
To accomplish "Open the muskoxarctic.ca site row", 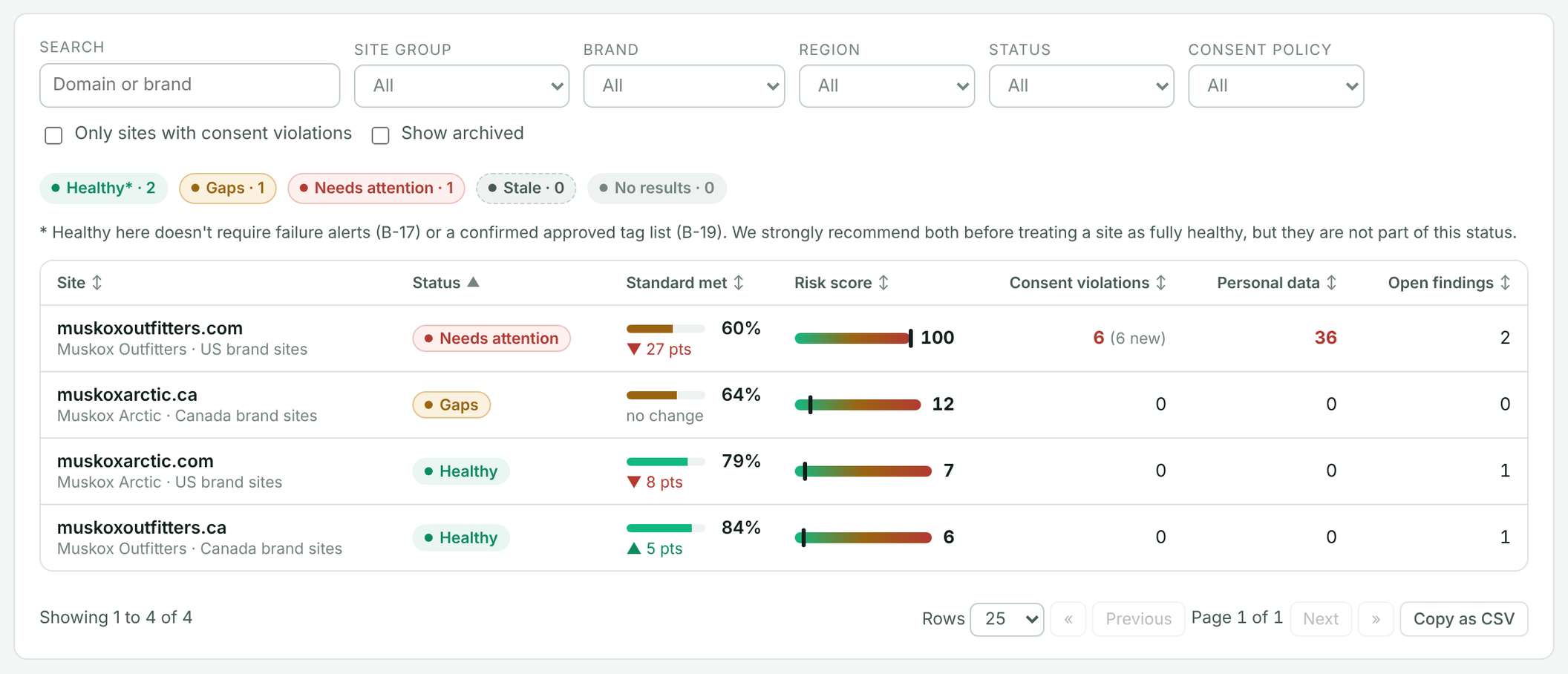I will point(784,405).
